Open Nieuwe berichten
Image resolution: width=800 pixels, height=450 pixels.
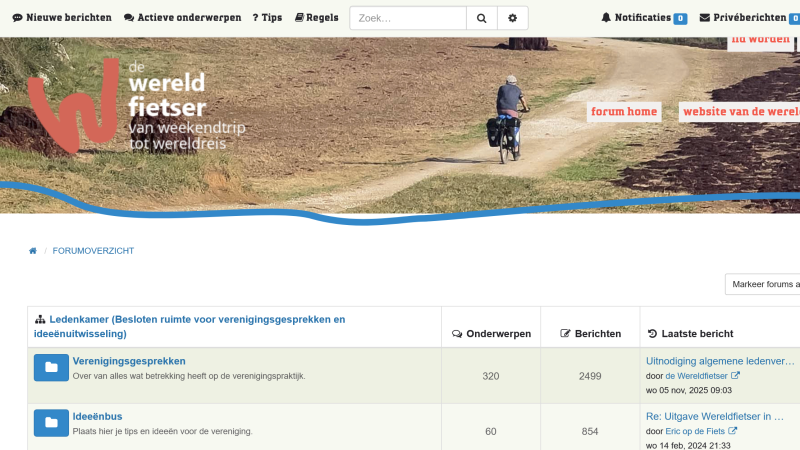pyautogui.click(x=62, y=18)
